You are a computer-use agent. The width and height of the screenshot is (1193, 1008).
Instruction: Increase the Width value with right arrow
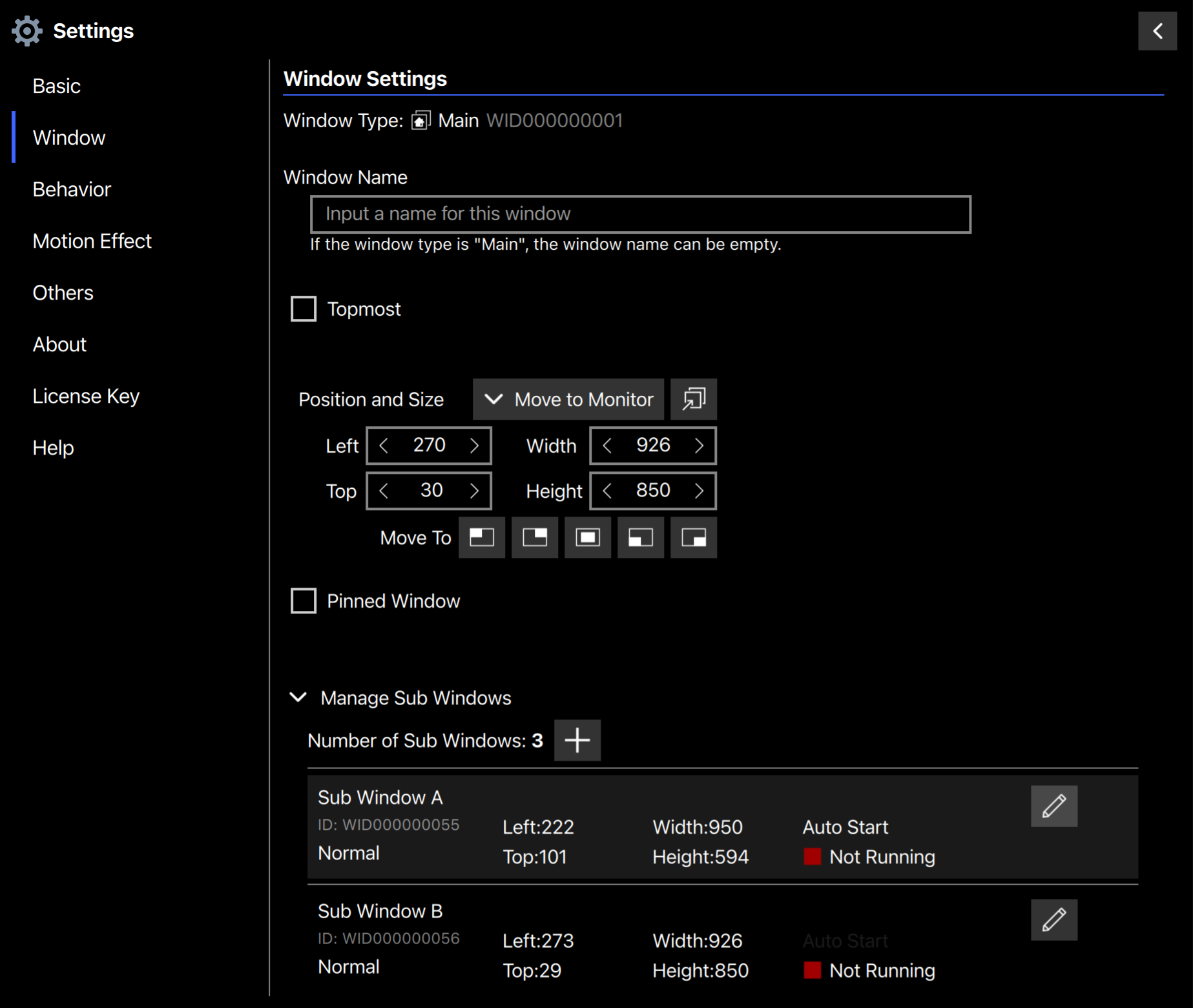[699, 446]
